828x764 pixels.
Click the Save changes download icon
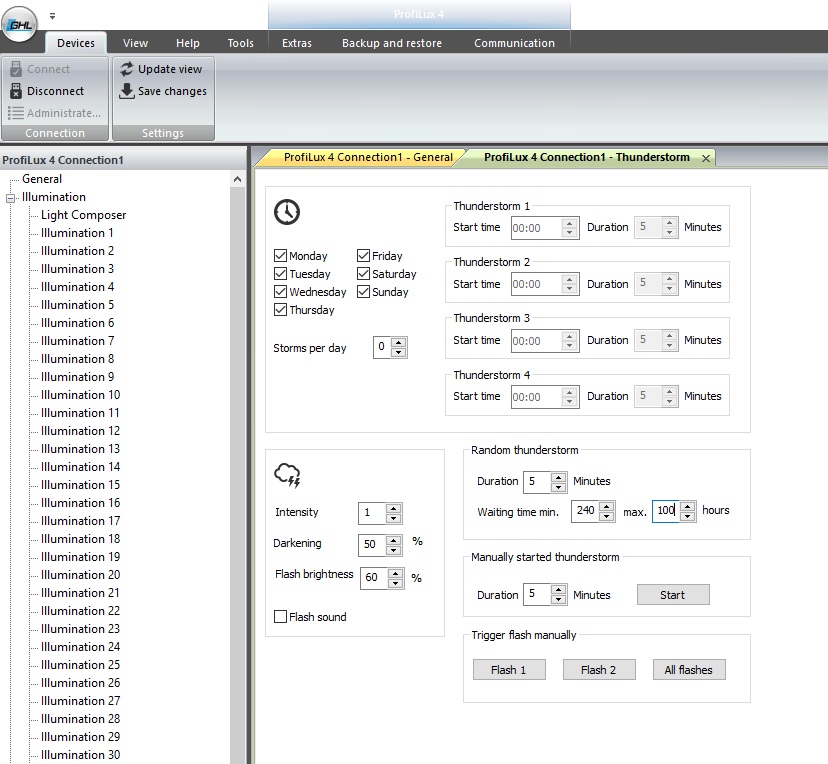tap(127, 91)
